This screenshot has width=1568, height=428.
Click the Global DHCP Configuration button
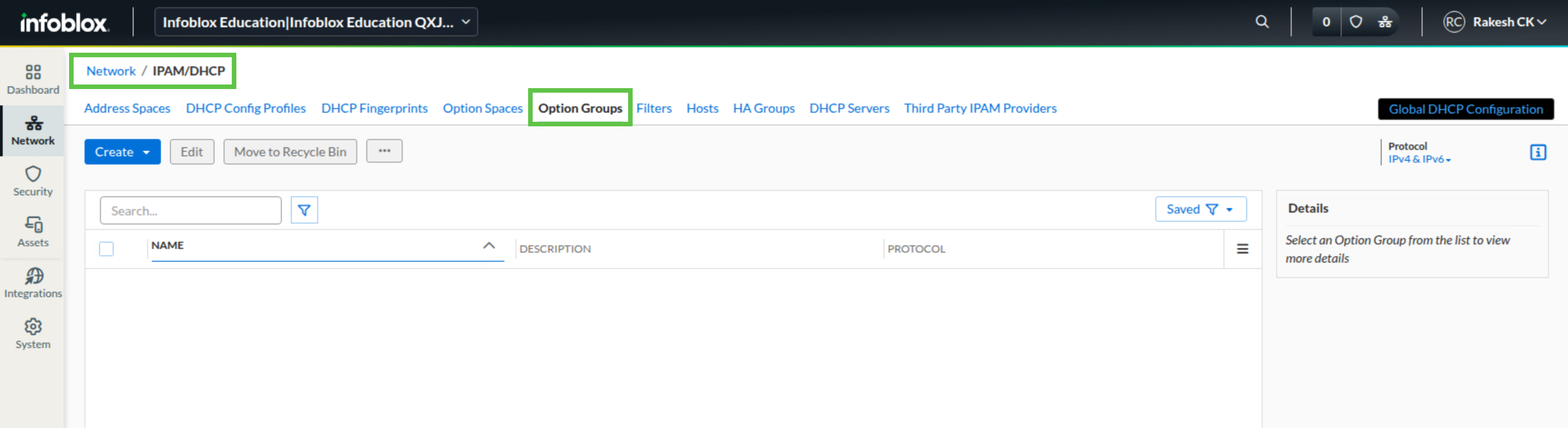(x=1466, y=109)
